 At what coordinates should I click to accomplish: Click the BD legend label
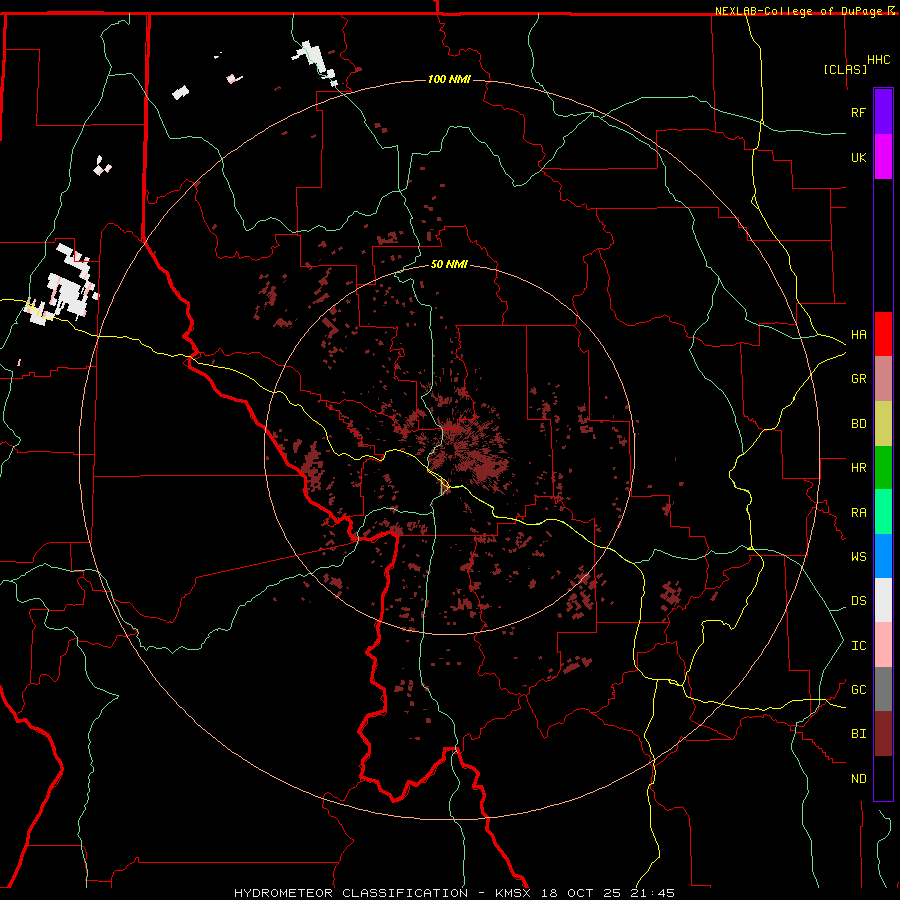click(x=858, y=423)
